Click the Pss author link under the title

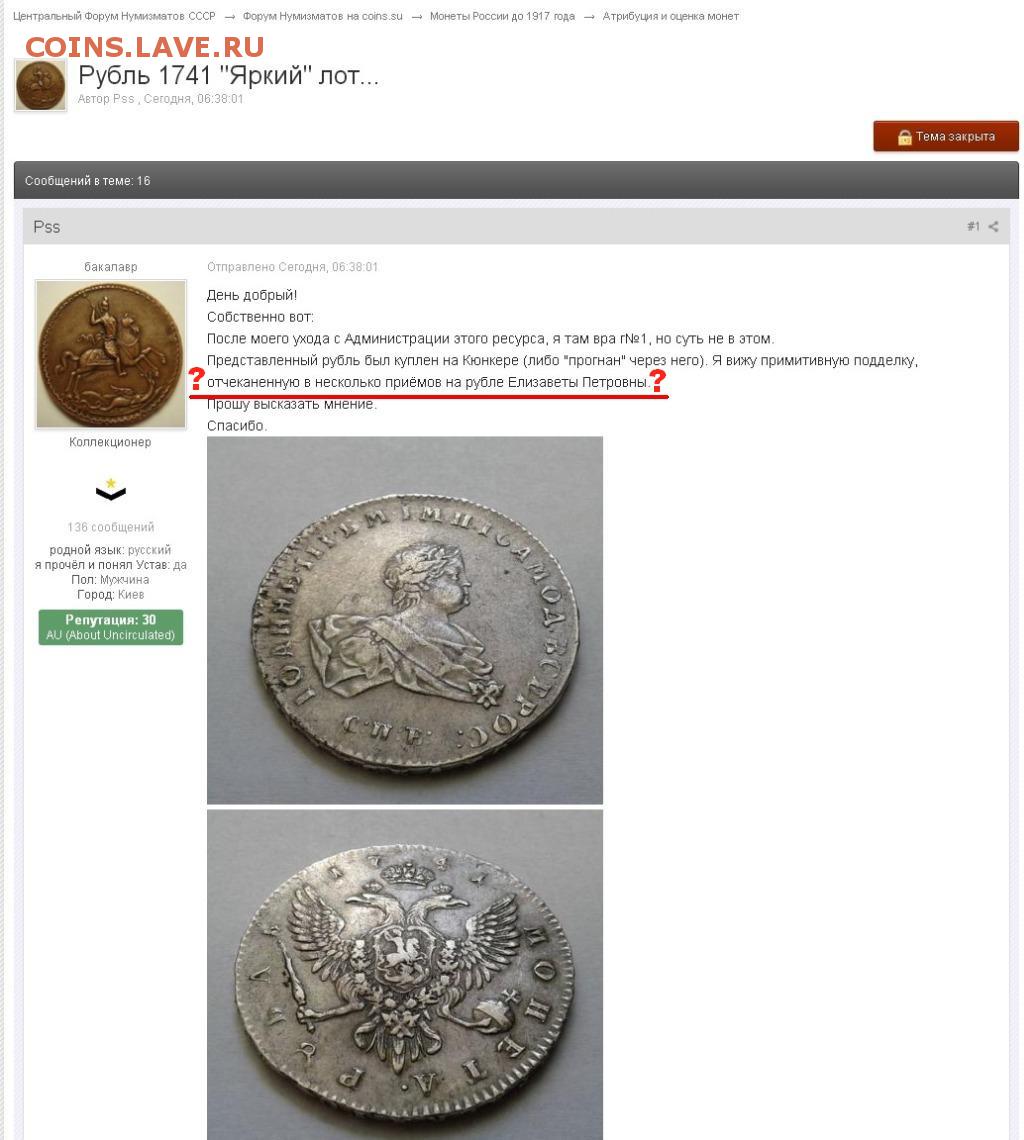[x=124, y=99]
